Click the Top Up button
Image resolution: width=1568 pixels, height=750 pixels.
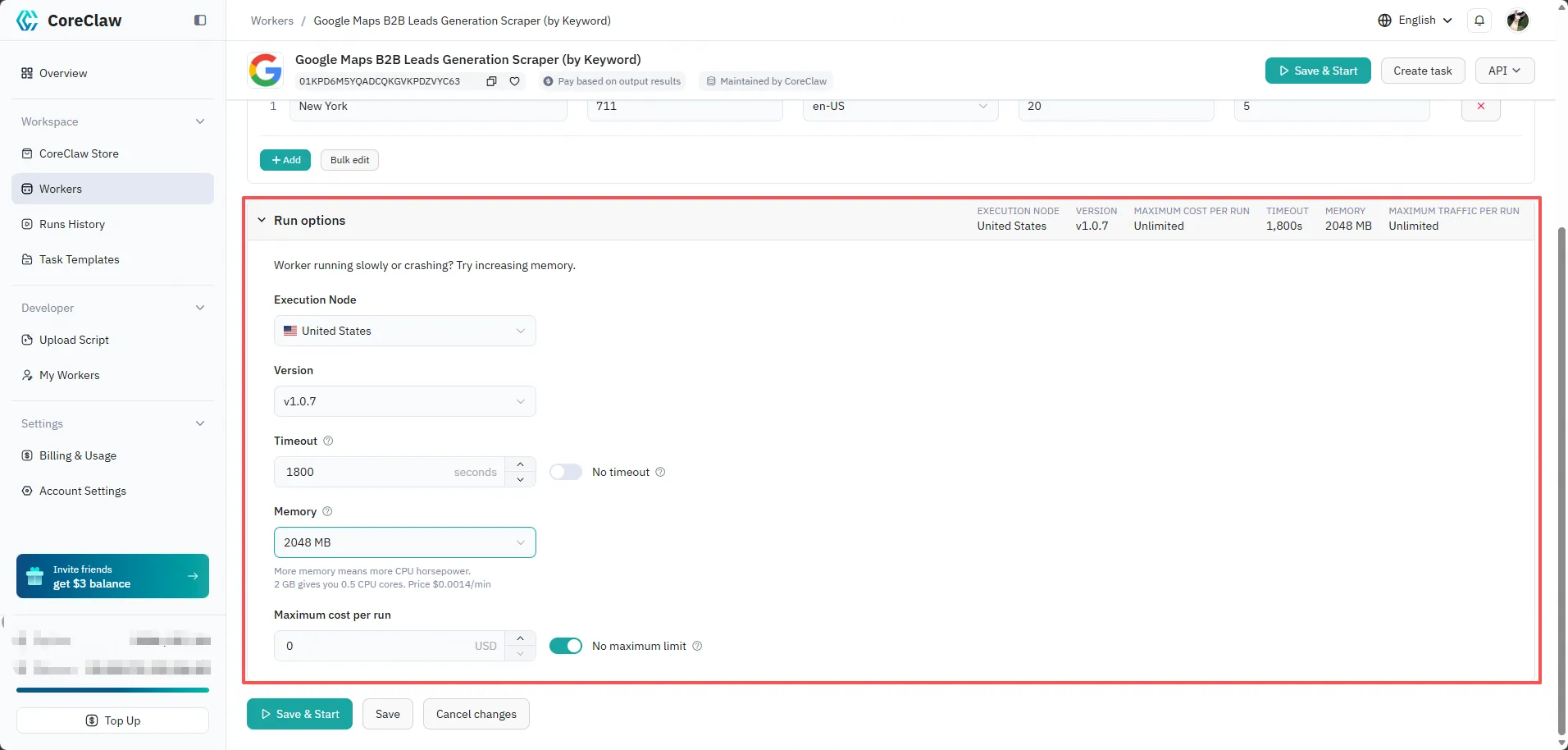click(x=112, y=720)
